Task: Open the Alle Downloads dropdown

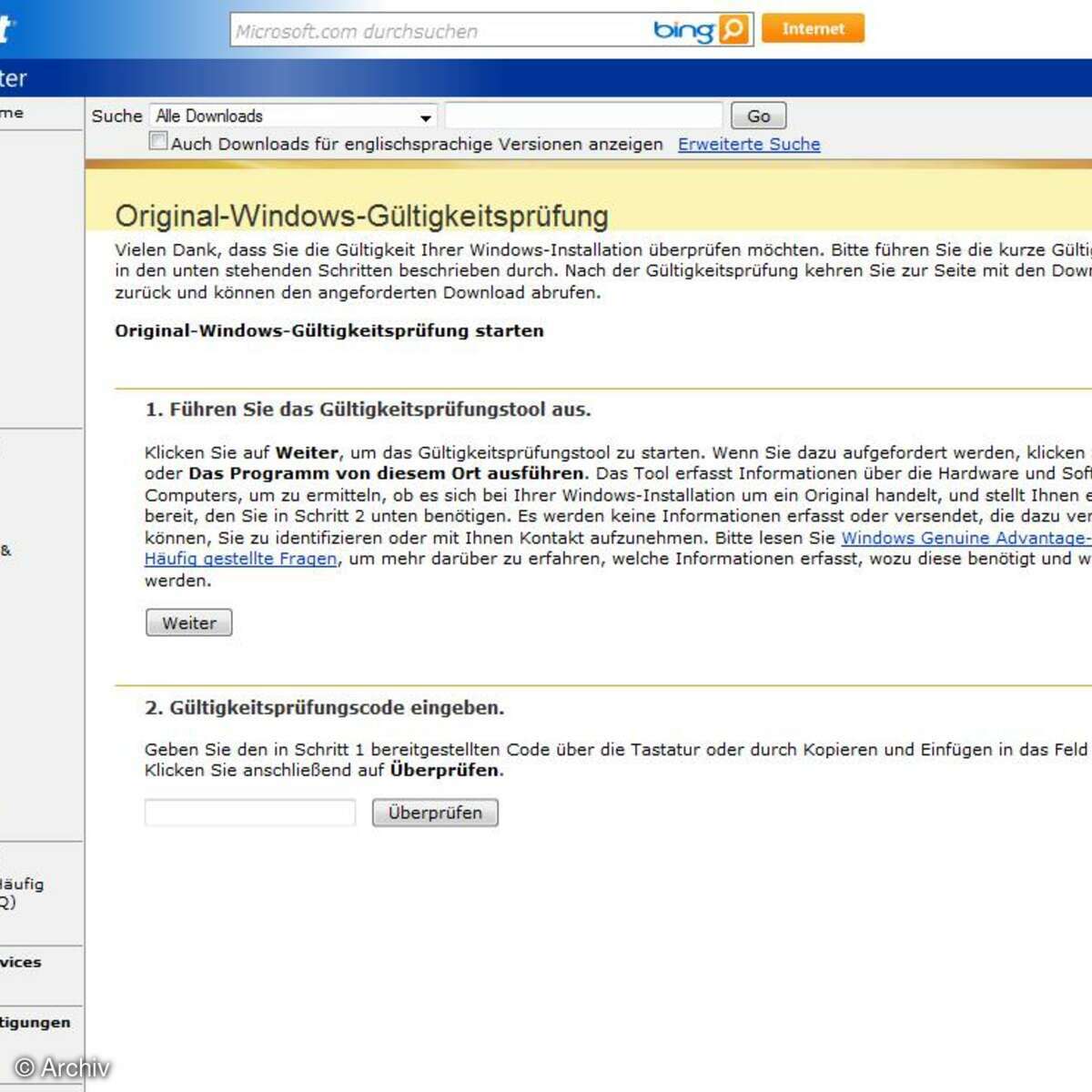Action: pos(293,116)
